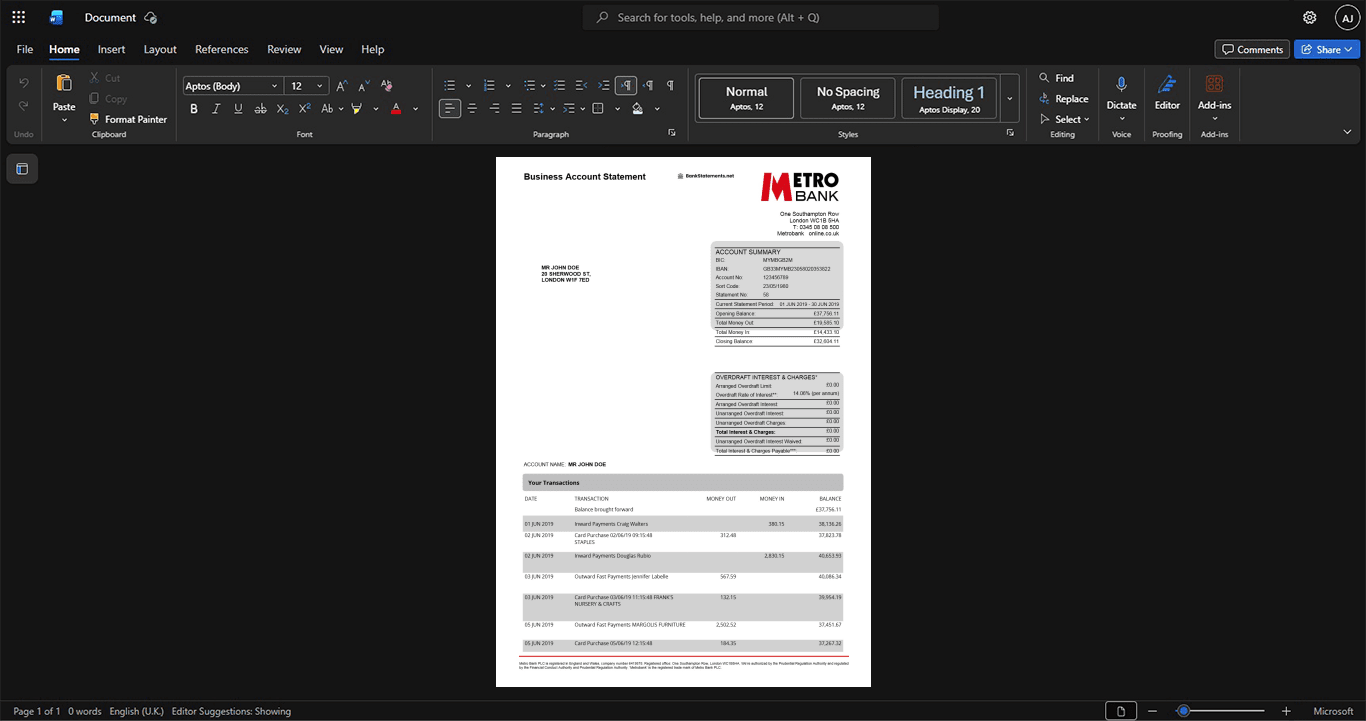The height and width of the screenshot is (721, 1366).
Task: Expand the Paste options arrow
Action: pyautogui.click(x=64, y=120)
